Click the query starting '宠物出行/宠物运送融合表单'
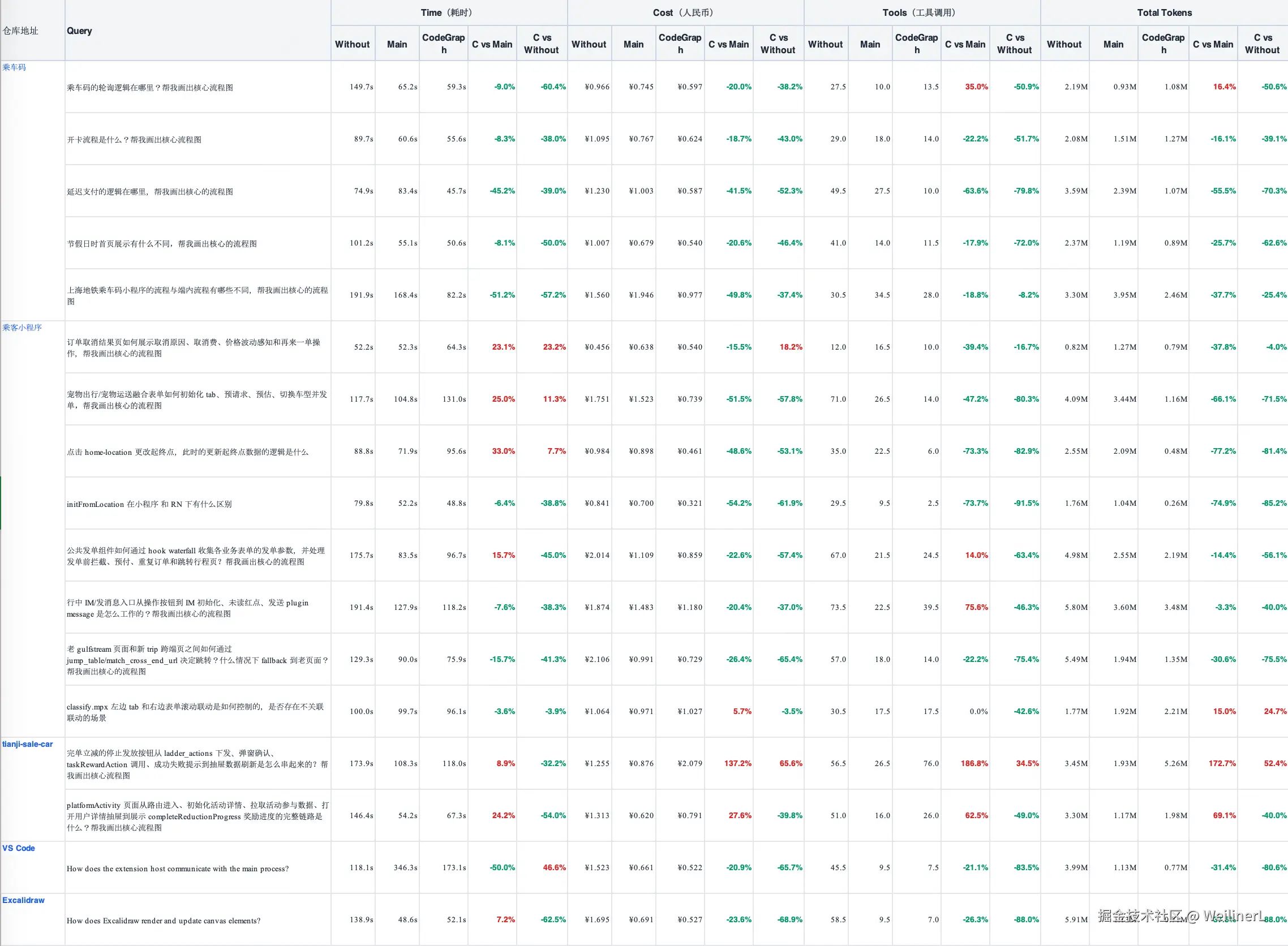Screen dimensions: 1288x946 pyautogui.click(x=197, y=399)
